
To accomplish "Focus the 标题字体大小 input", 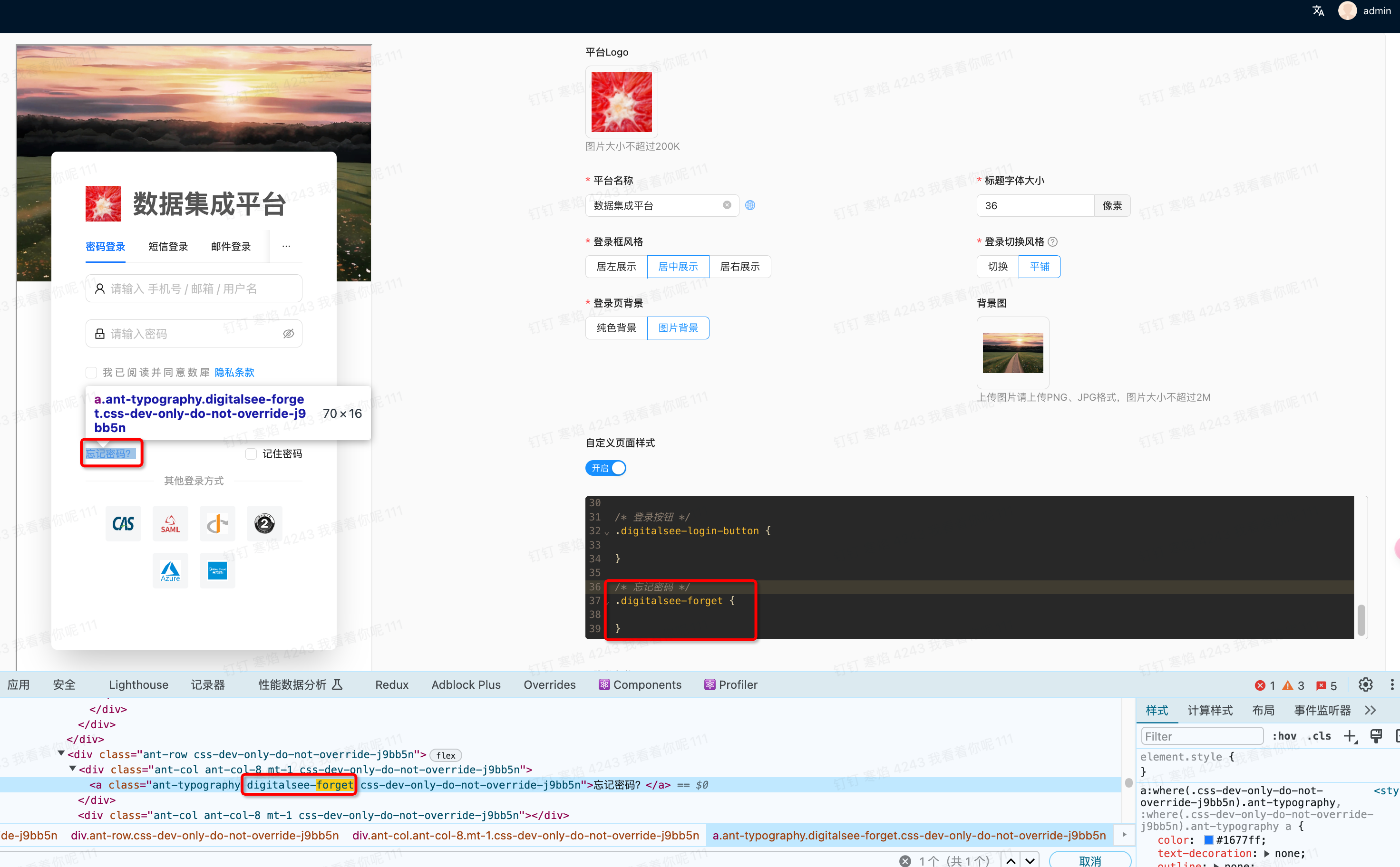I will click(1035, 205).
